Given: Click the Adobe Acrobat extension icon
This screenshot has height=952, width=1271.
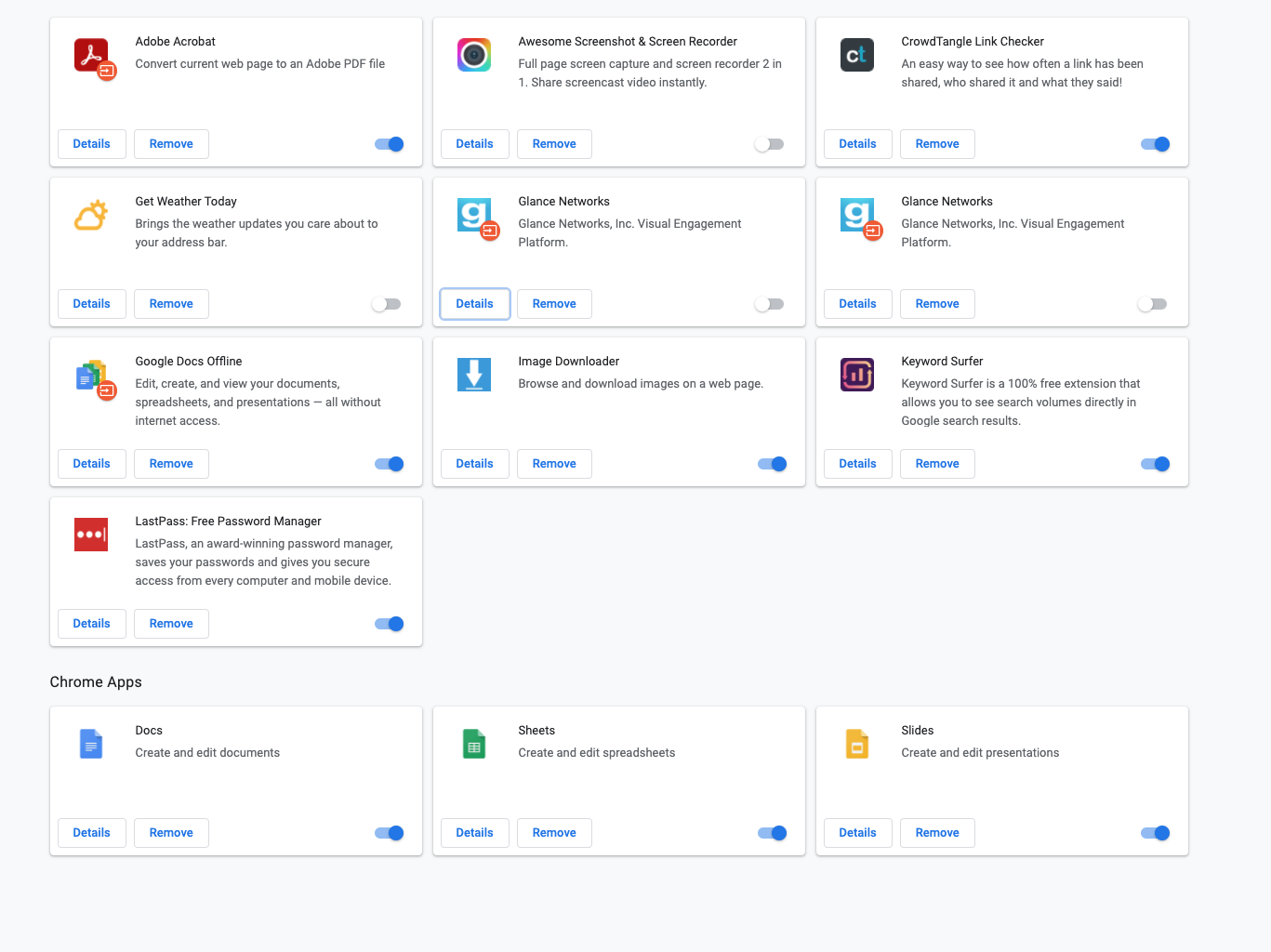Looking at the screenshot, I should [91, 55].
